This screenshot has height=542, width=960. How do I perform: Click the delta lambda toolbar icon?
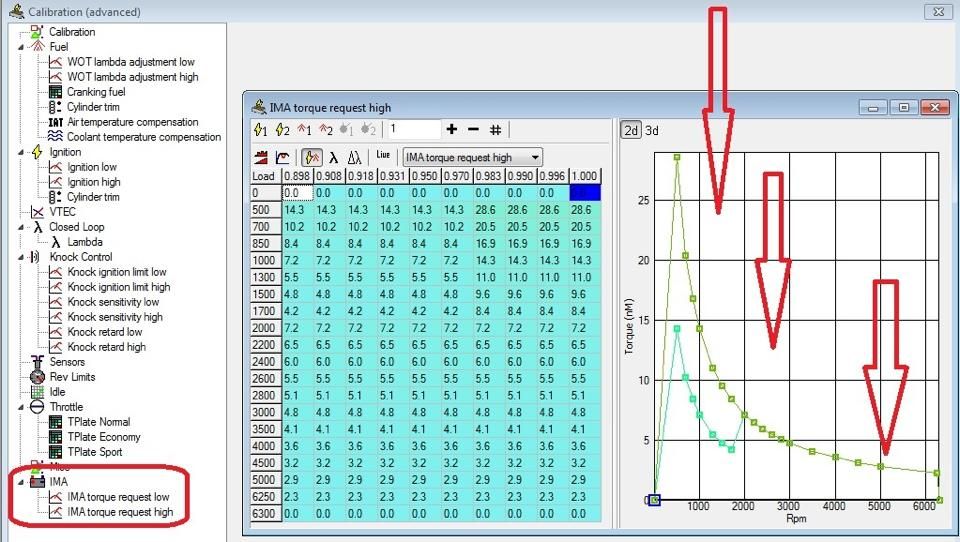tap(354, 158)
